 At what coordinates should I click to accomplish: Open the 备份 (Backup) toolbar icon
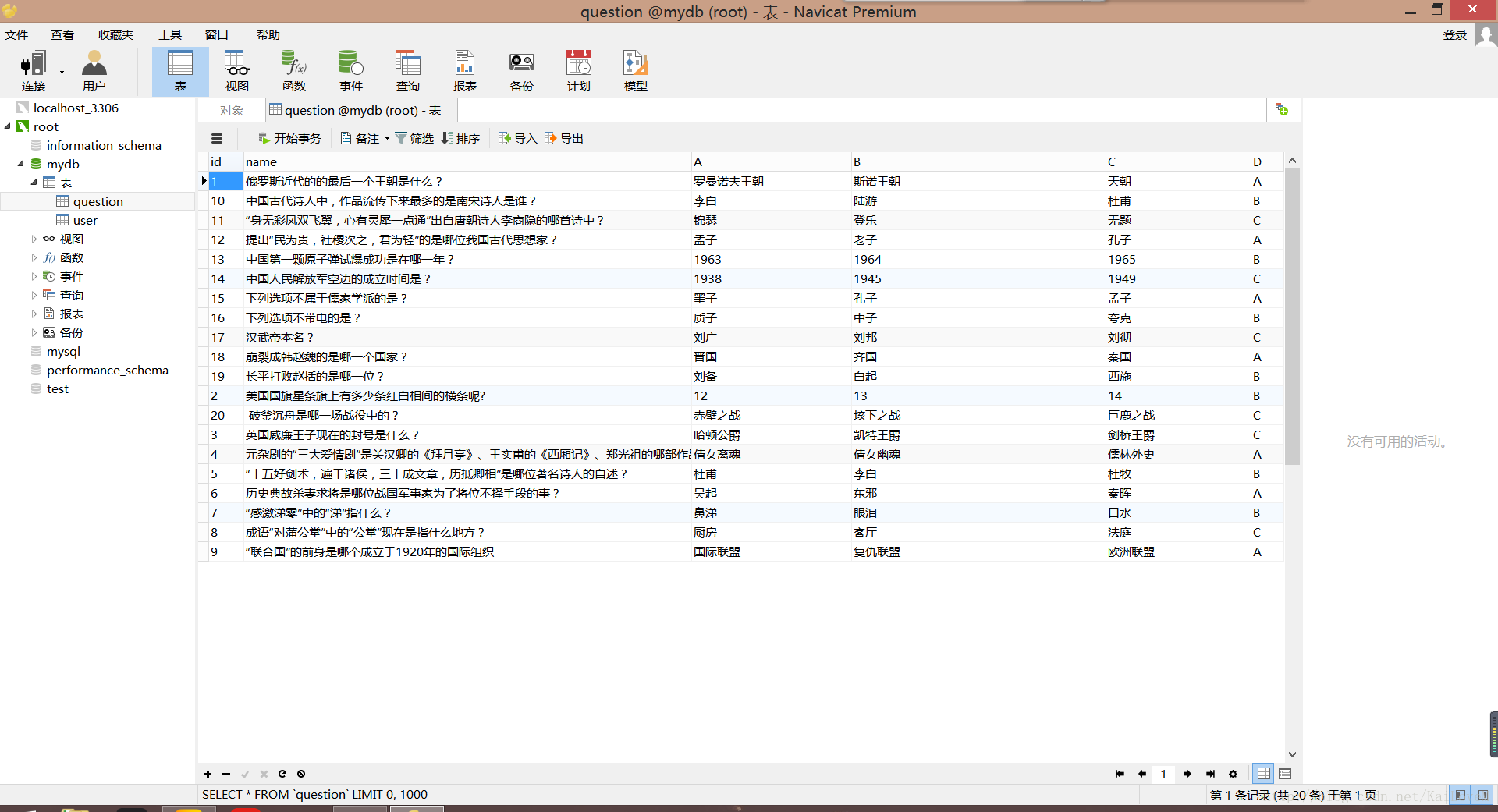pyautogui.click(x=522, y=71)
